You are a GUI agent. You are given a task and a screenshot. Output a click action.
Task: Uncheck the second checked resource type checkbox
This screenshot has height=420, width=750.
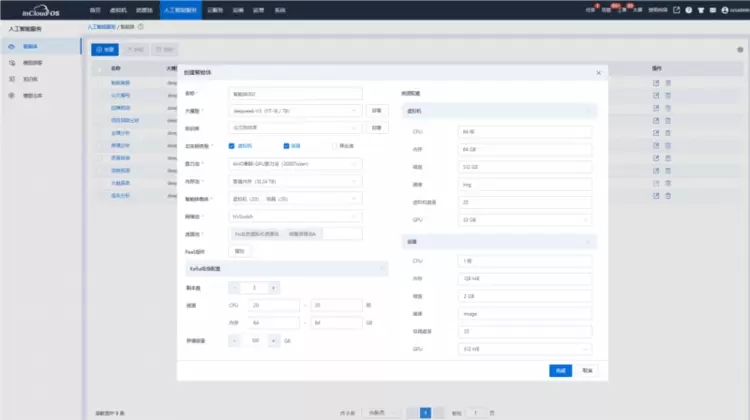286,146
